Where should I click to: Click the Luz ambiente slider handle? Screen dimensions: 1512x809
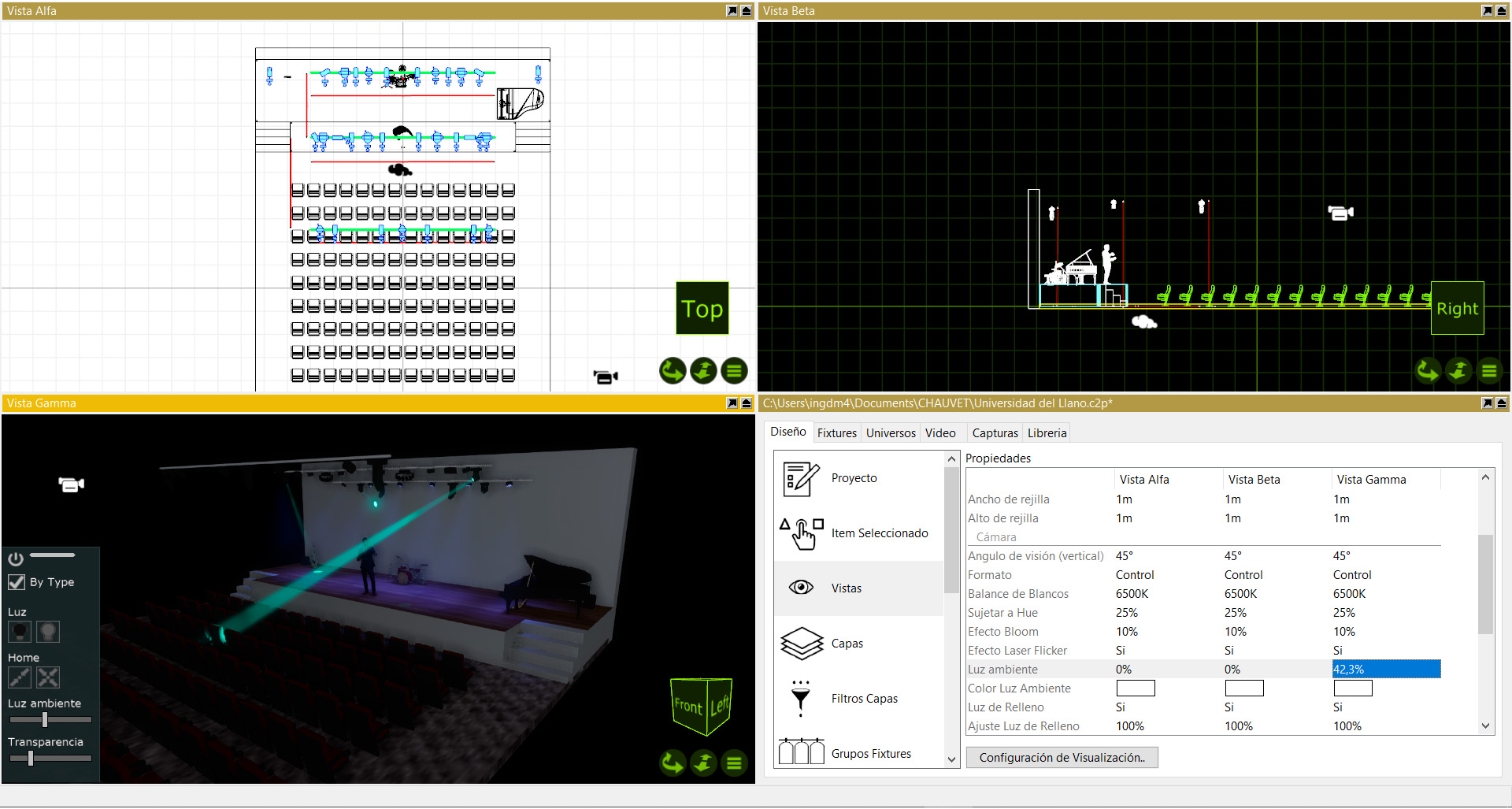click(x=45, y=719)
